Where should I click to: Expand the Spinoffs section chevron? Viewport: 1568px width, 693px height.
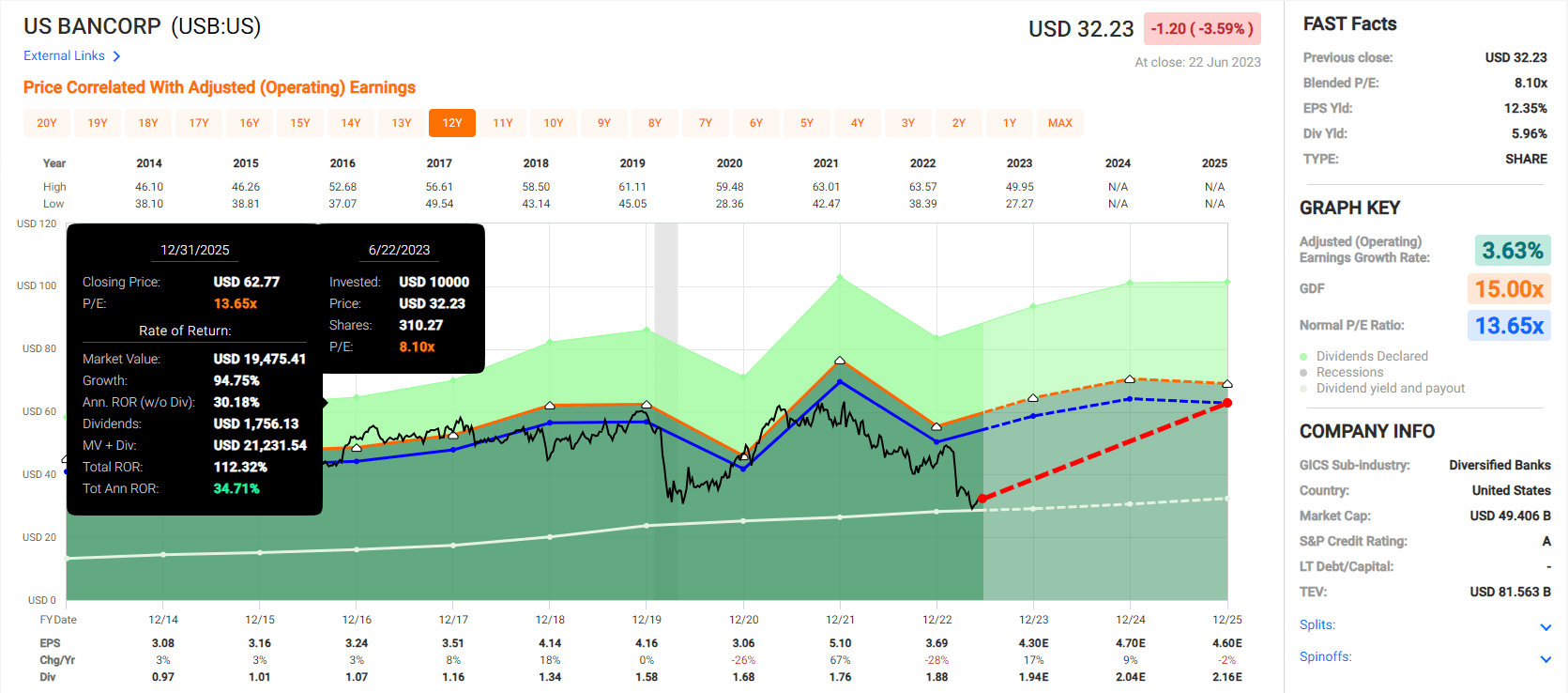coord(1545,659)
